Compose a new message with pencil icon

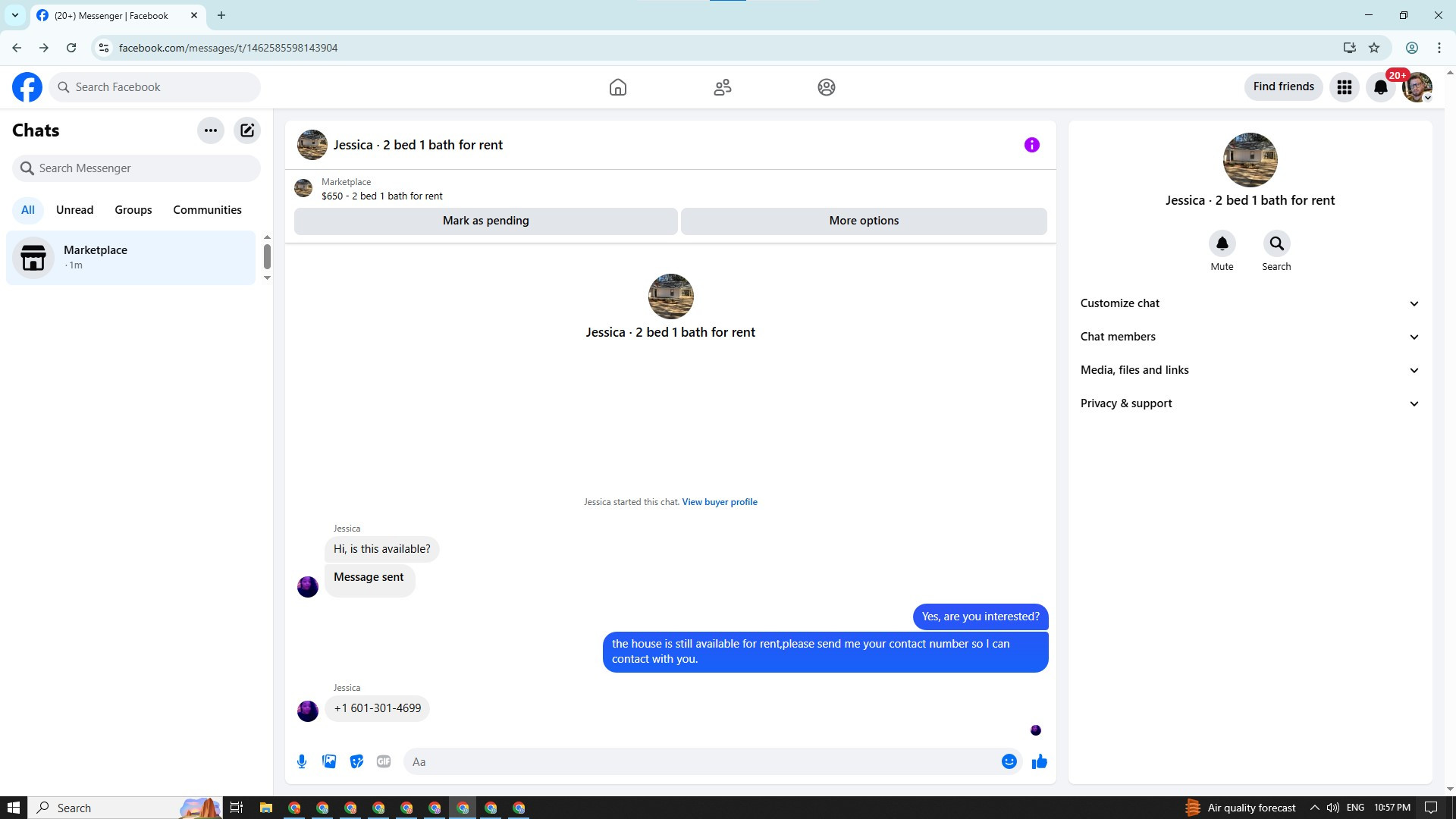click(247, 130)
